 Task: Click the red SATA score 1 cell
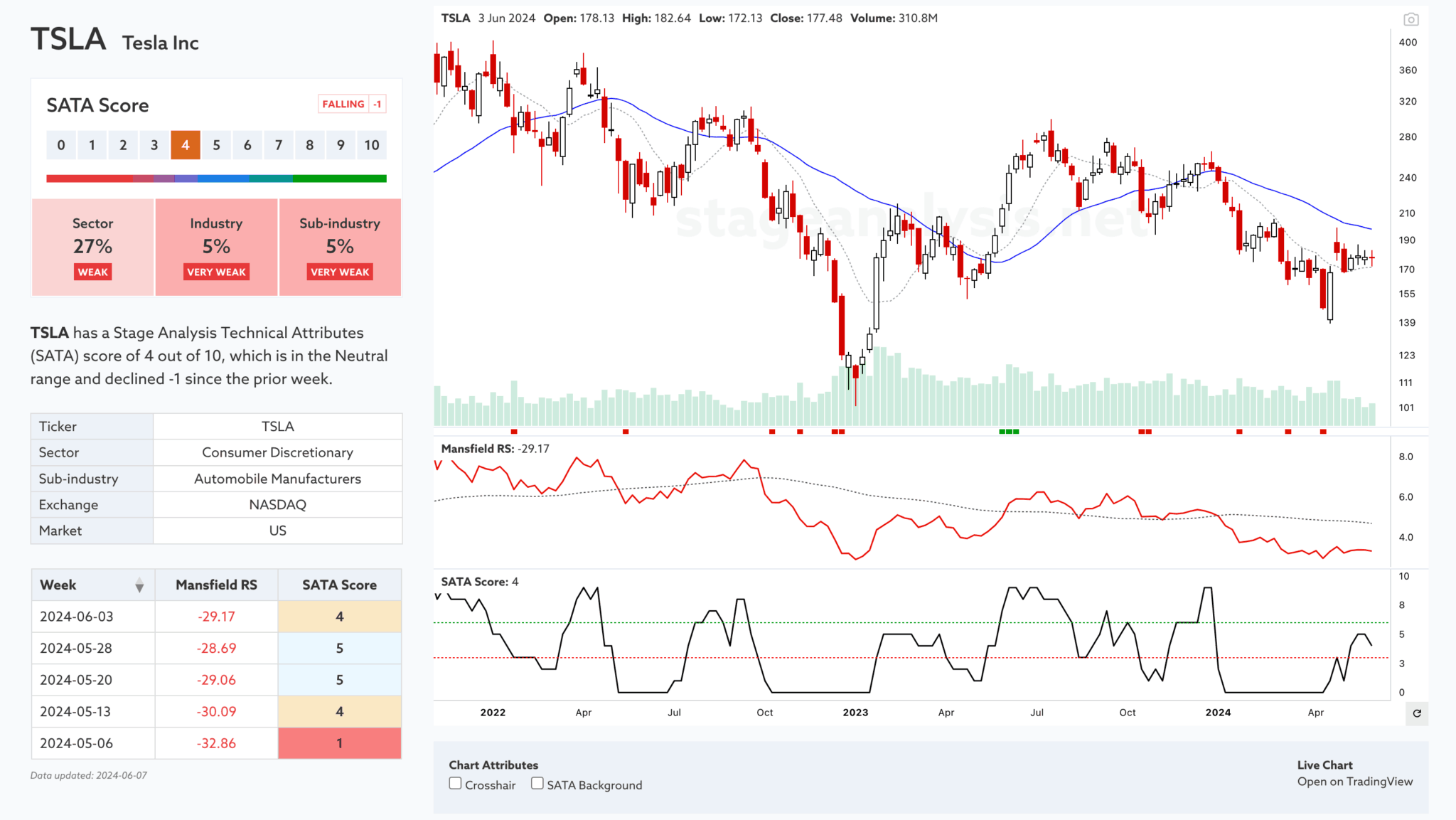click(x=340, y=743)
